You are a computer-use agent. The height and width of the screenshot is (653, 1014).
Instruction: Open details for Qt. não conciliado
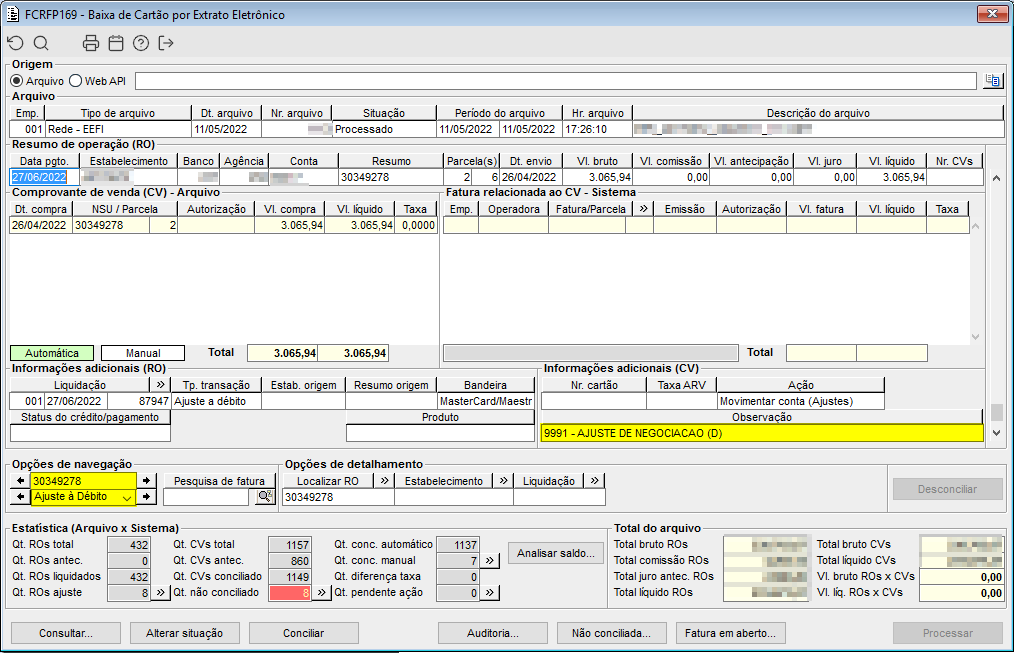pos(321,592)
